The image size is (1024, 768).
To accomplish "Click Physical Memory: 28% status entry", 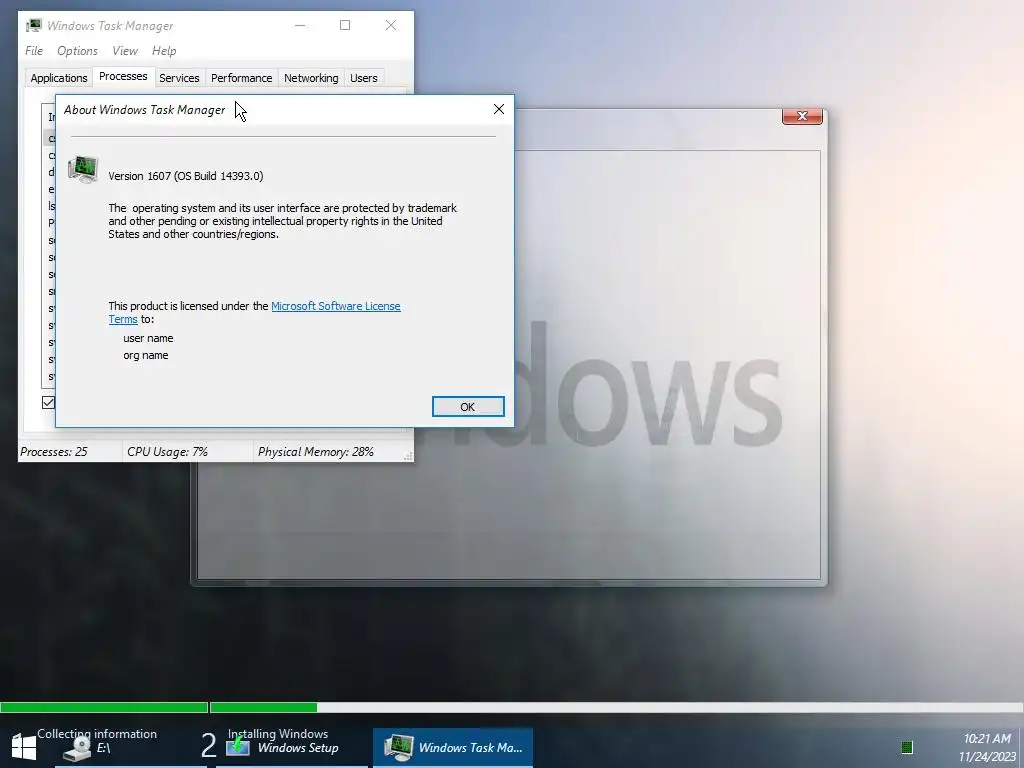I will pyautogui.click(x=315, y=452).
